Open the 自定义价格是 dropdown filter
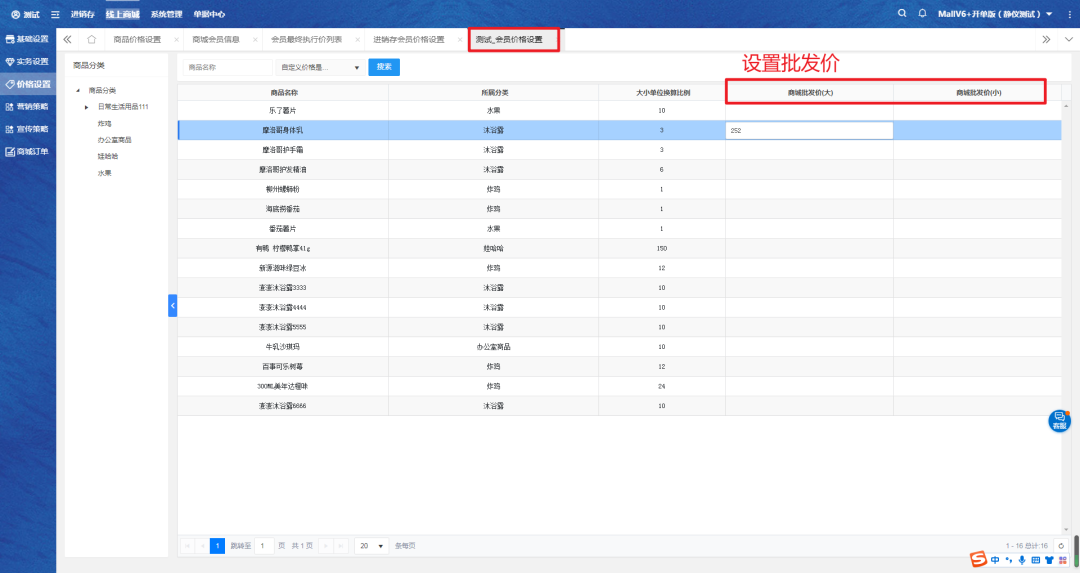Viewport: 1080px width, 573px height. coord(320,67)
